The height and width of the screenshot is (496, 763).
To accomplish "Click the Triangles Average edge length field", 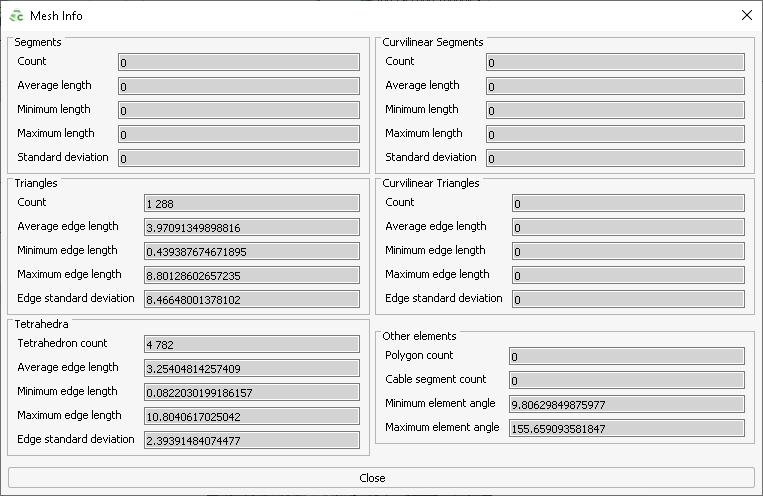I will (x=251, y=228).
